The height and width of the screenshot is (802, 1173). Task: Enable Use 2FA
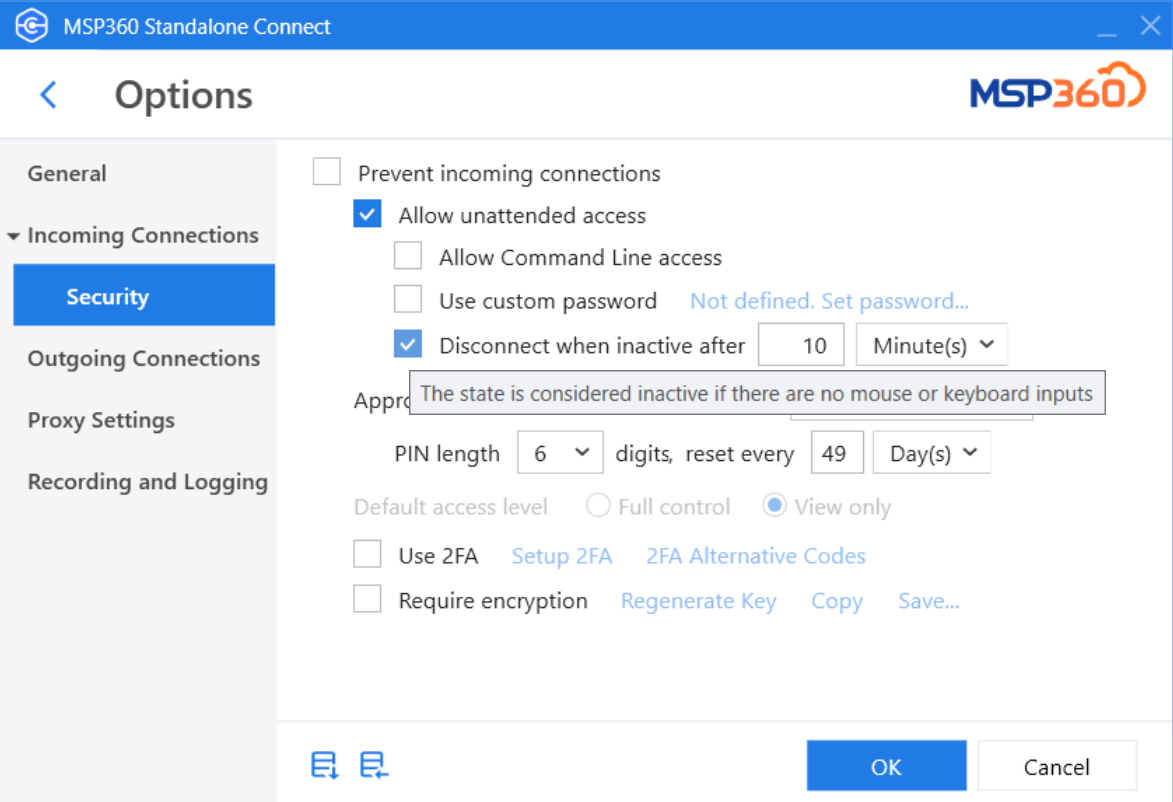[x=367, y=555]
